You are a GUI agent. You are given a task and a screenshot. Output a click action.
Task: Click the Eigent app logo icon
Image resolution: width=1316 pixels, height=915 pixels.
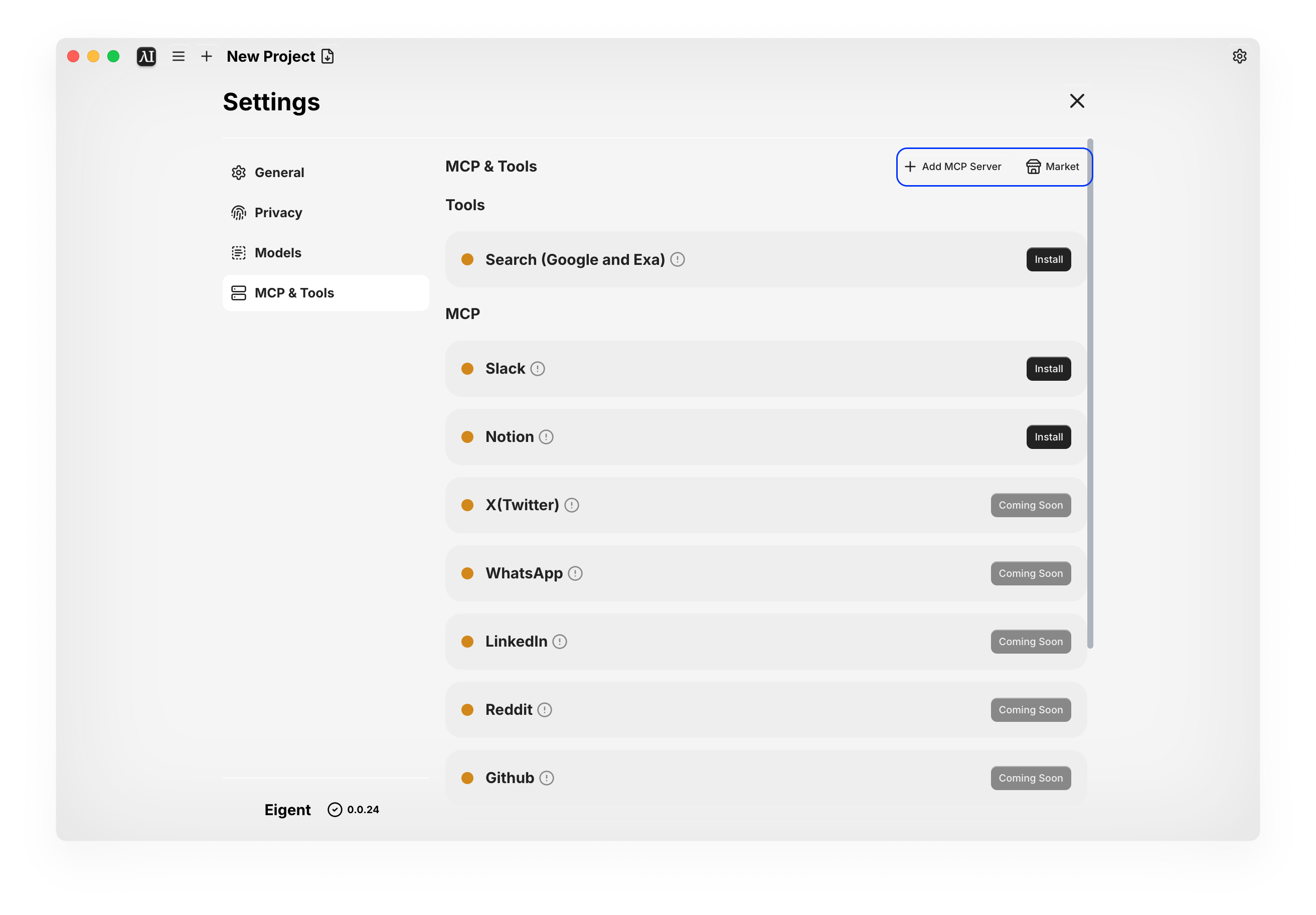point(146,56)
